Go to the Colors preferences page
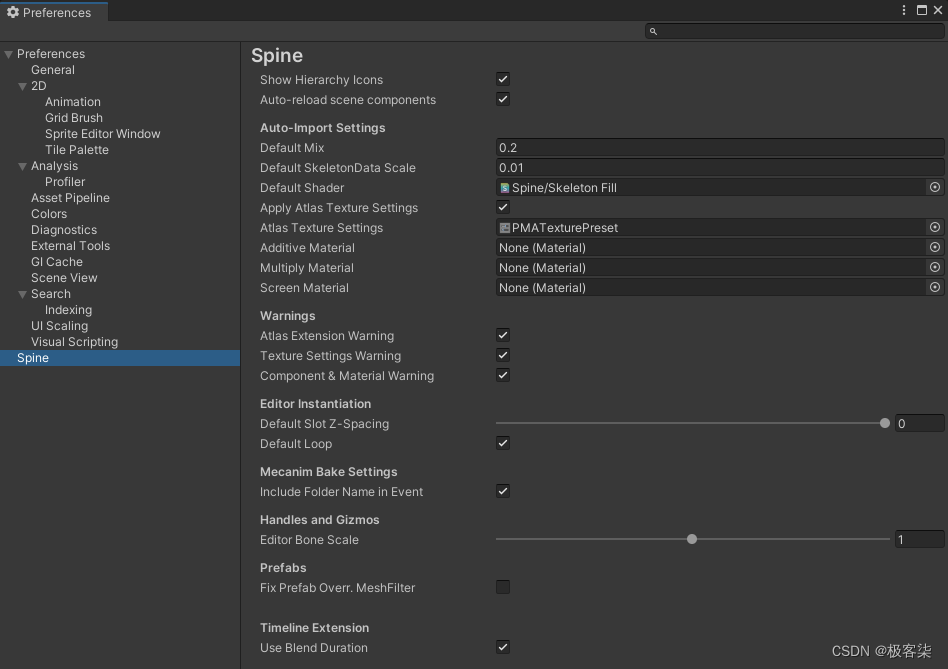Screen dimensions: 948x669 click(49, 214)
